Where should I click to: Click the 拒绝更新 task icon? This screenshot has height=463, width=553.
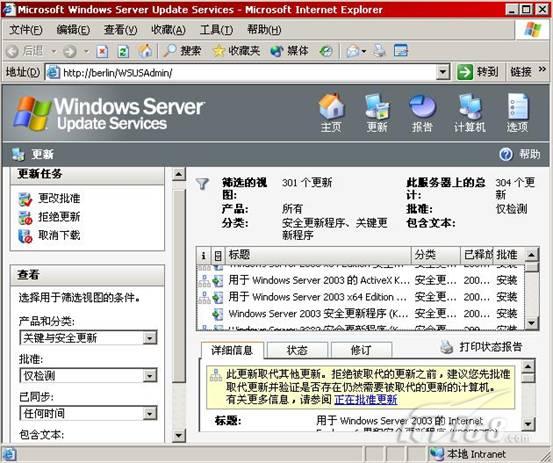pos(25,218)
